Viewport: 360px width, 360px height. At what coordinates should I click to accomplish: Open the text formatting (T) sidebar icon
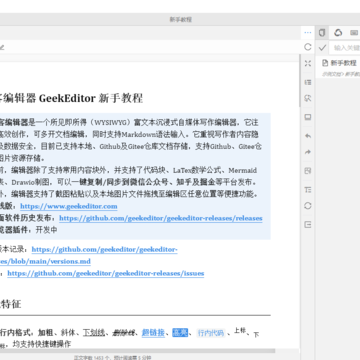(x=308, y=190)
